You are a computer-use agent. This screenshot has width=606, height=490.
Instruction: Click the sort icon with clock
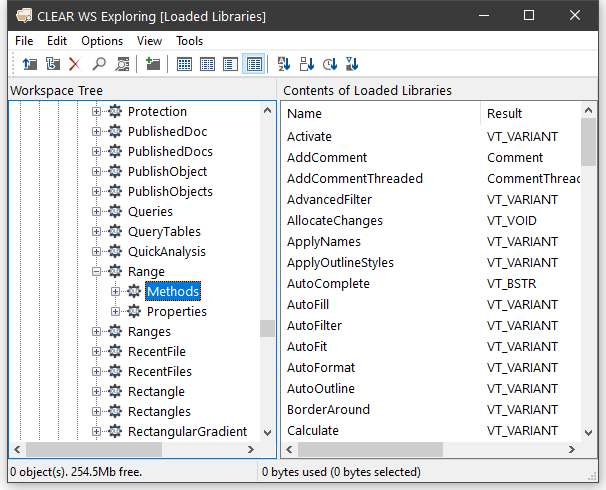[329, 64]
